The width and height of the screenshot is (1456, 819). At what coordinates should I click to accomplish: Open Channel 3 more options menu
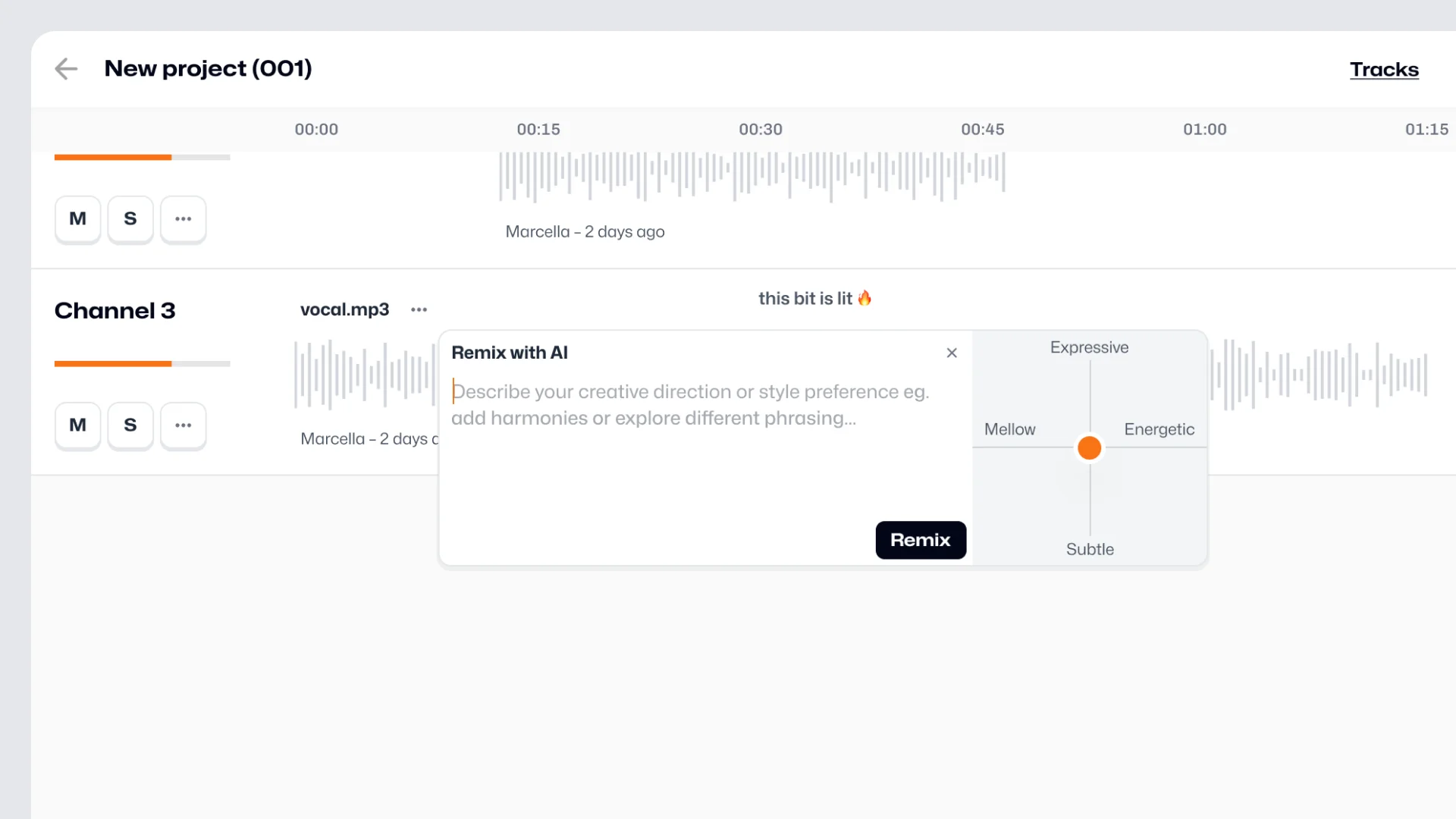point(183,425)
